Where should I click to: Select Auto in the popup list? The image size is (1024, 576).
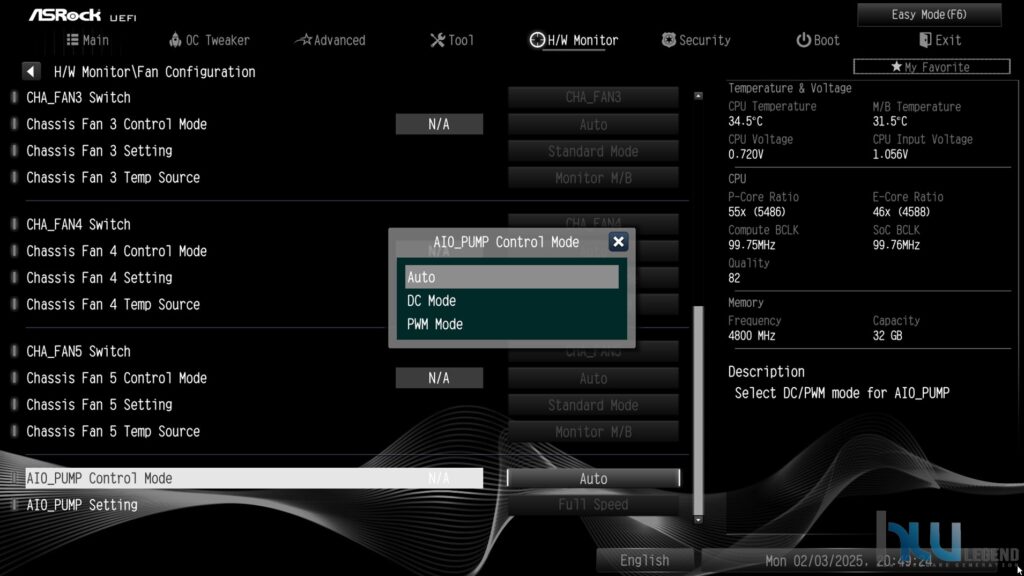coord(511,277)
